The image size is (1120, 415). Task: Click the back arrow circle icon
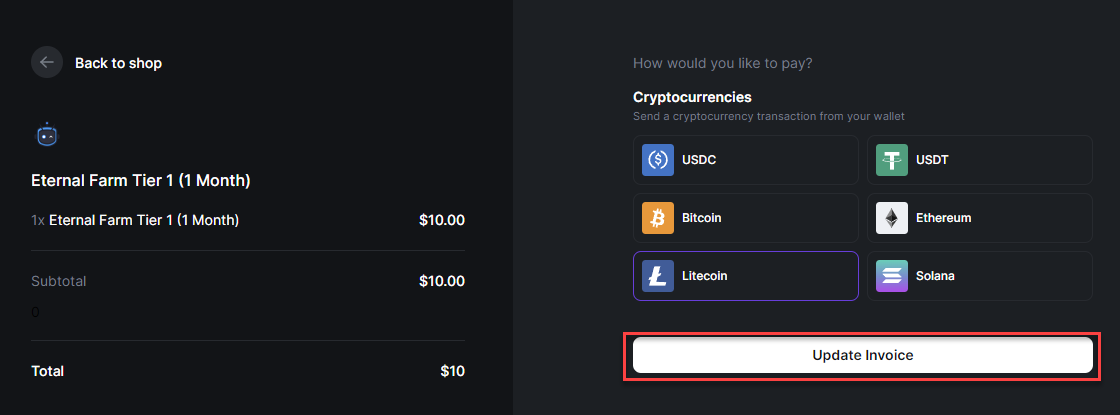click(x=47, y=63)
